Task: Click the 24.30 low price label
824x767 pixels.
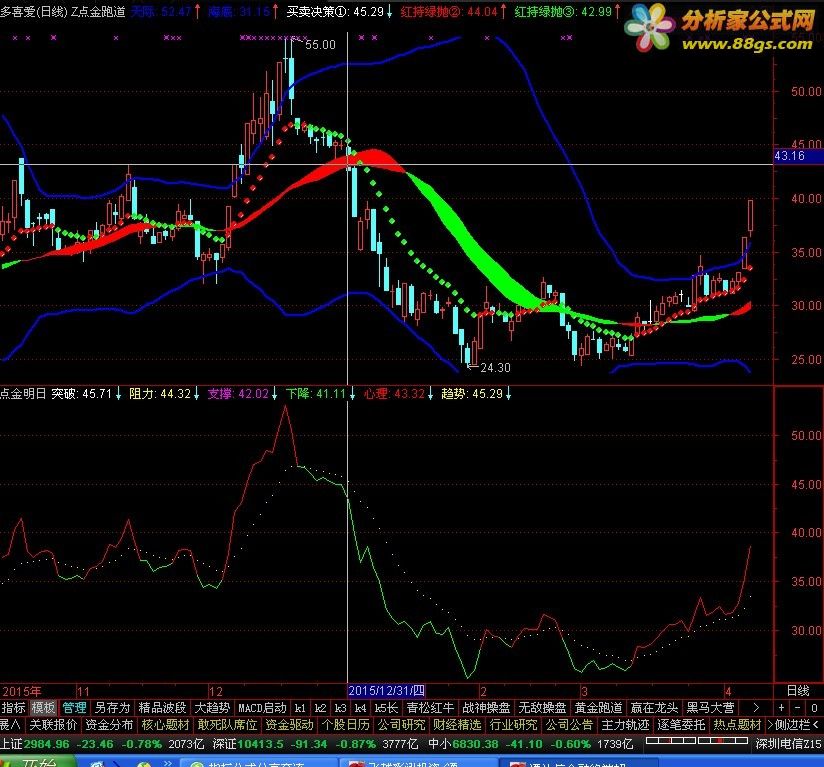Action: click(495, 368)
